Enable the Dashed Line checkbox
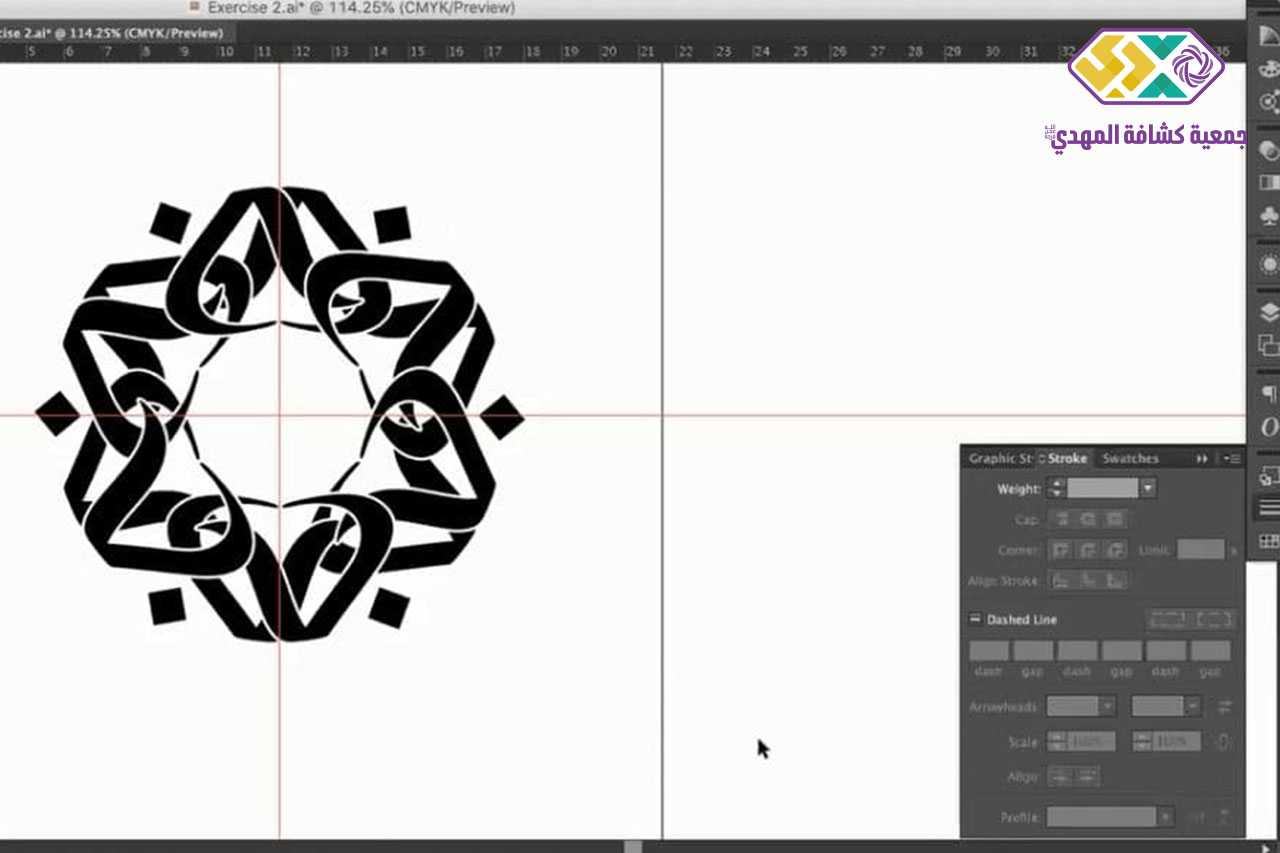Viewport: 1280px width, 853px height. (975, 619)
